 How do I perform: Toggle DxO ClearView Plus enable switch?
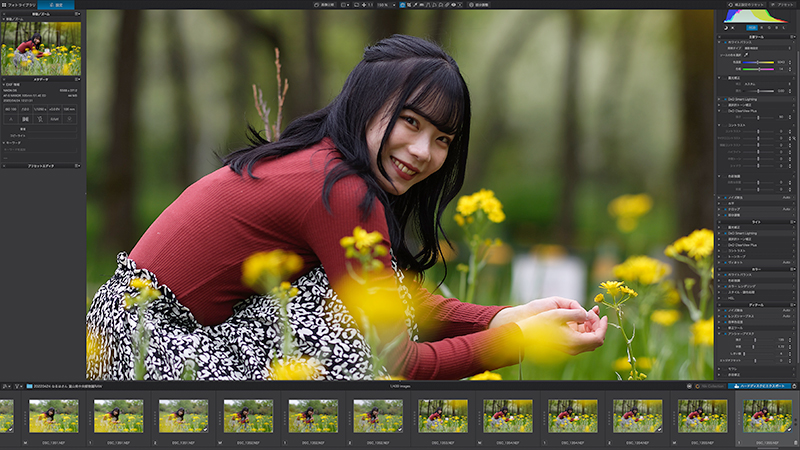726,111
